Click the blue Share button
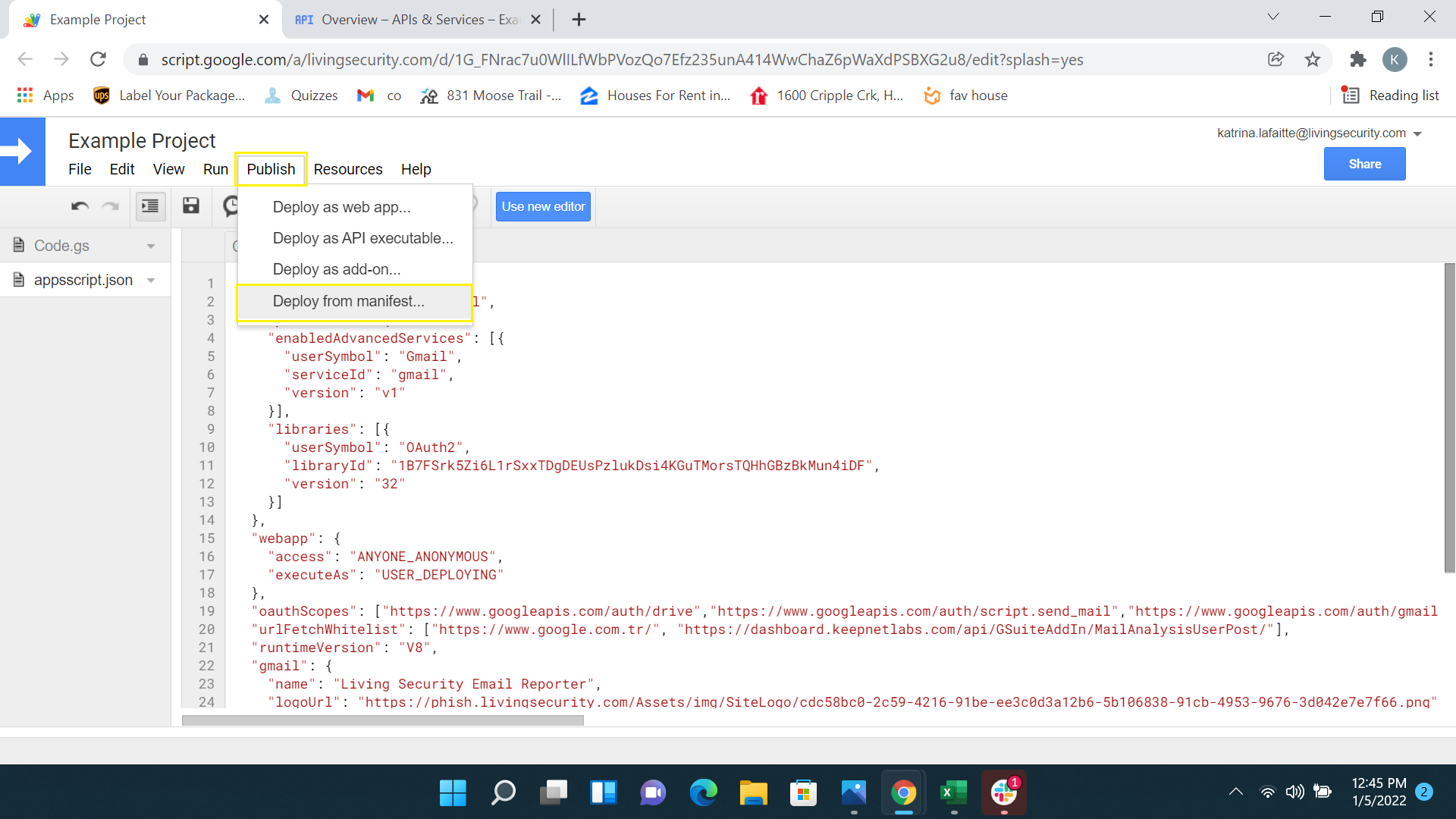 point(1364,164)
